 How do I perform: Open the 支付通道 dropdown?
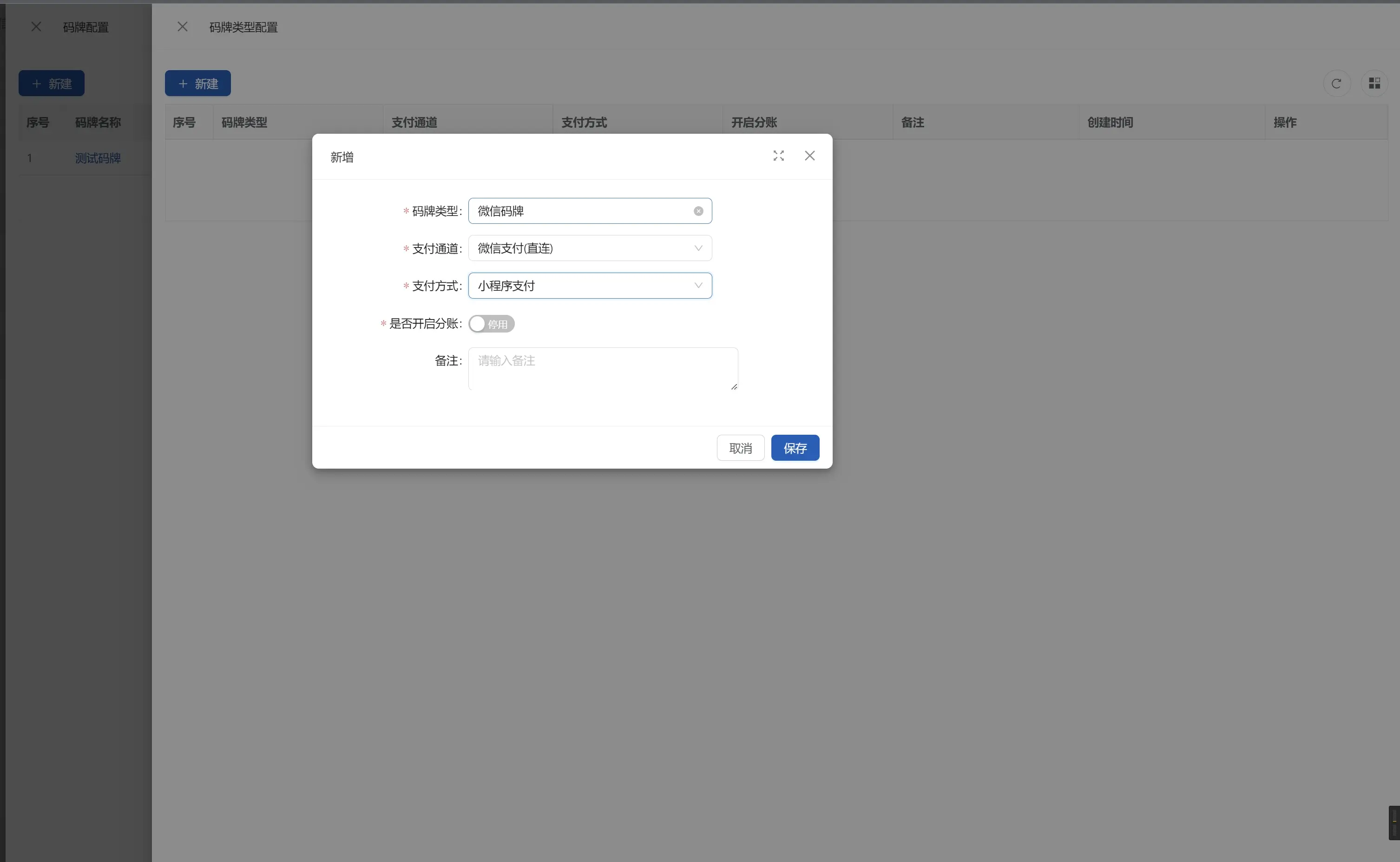(x=590, y=248)
